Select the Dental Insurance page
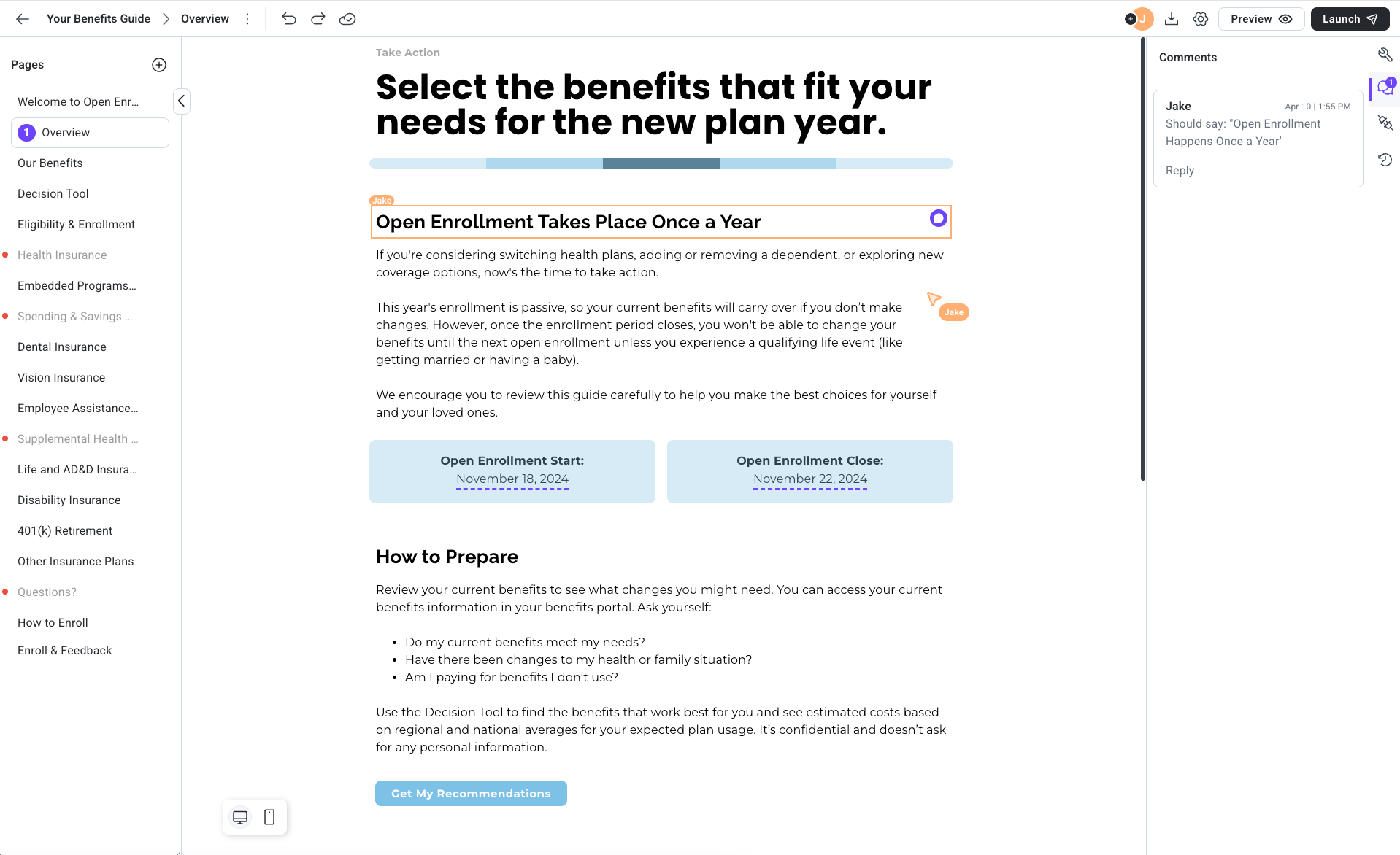Screen dimensions: 1400x855 62,347
